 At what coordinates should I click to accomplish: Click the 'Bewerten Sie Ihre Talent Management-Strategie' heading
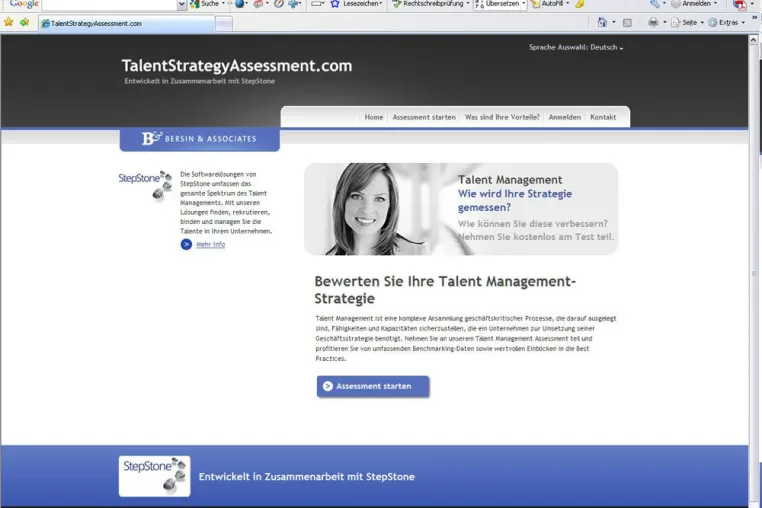tap(445, 290)
